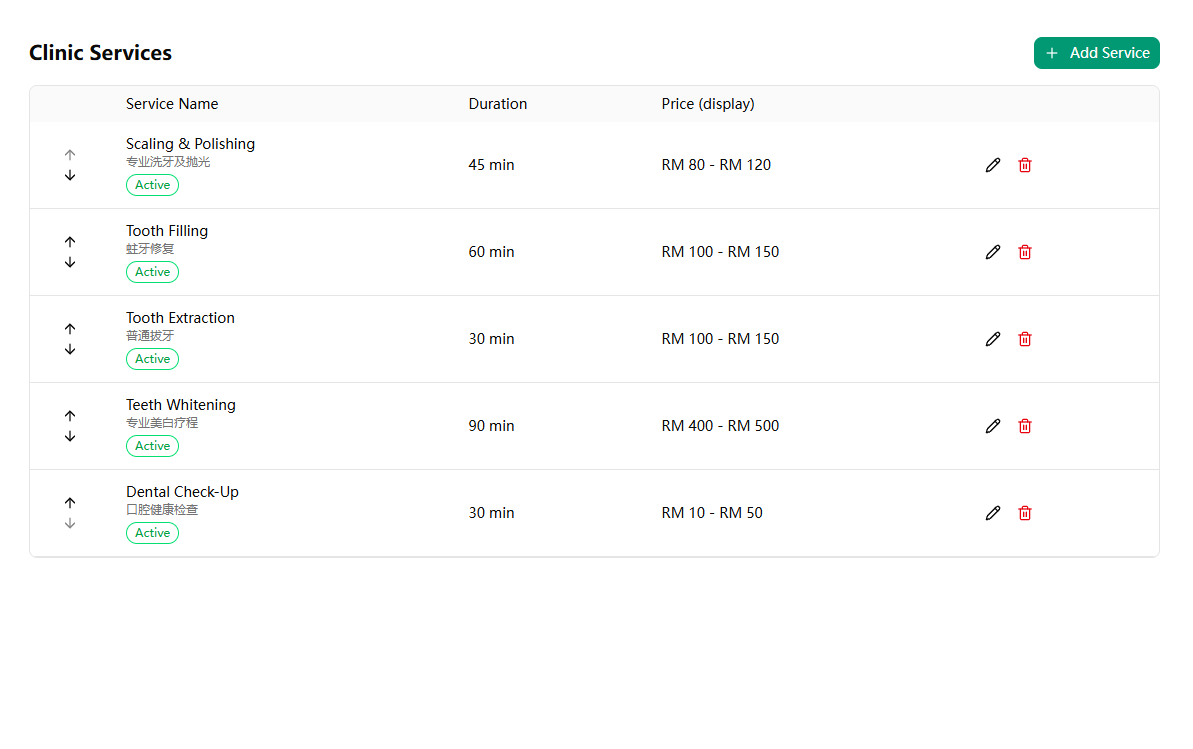Move Tooth Filling down one position
The width and height of the screenshot is (1193, 749).
(70, 263)
